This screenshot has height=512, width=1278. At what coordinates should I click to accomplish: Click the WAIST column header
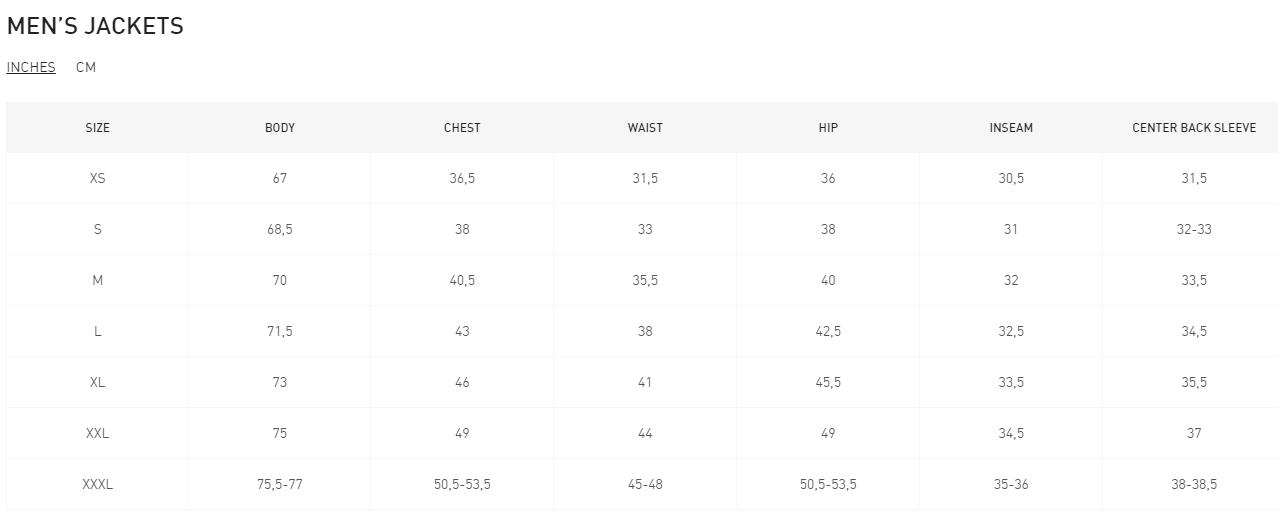click(x=645, y=128)
